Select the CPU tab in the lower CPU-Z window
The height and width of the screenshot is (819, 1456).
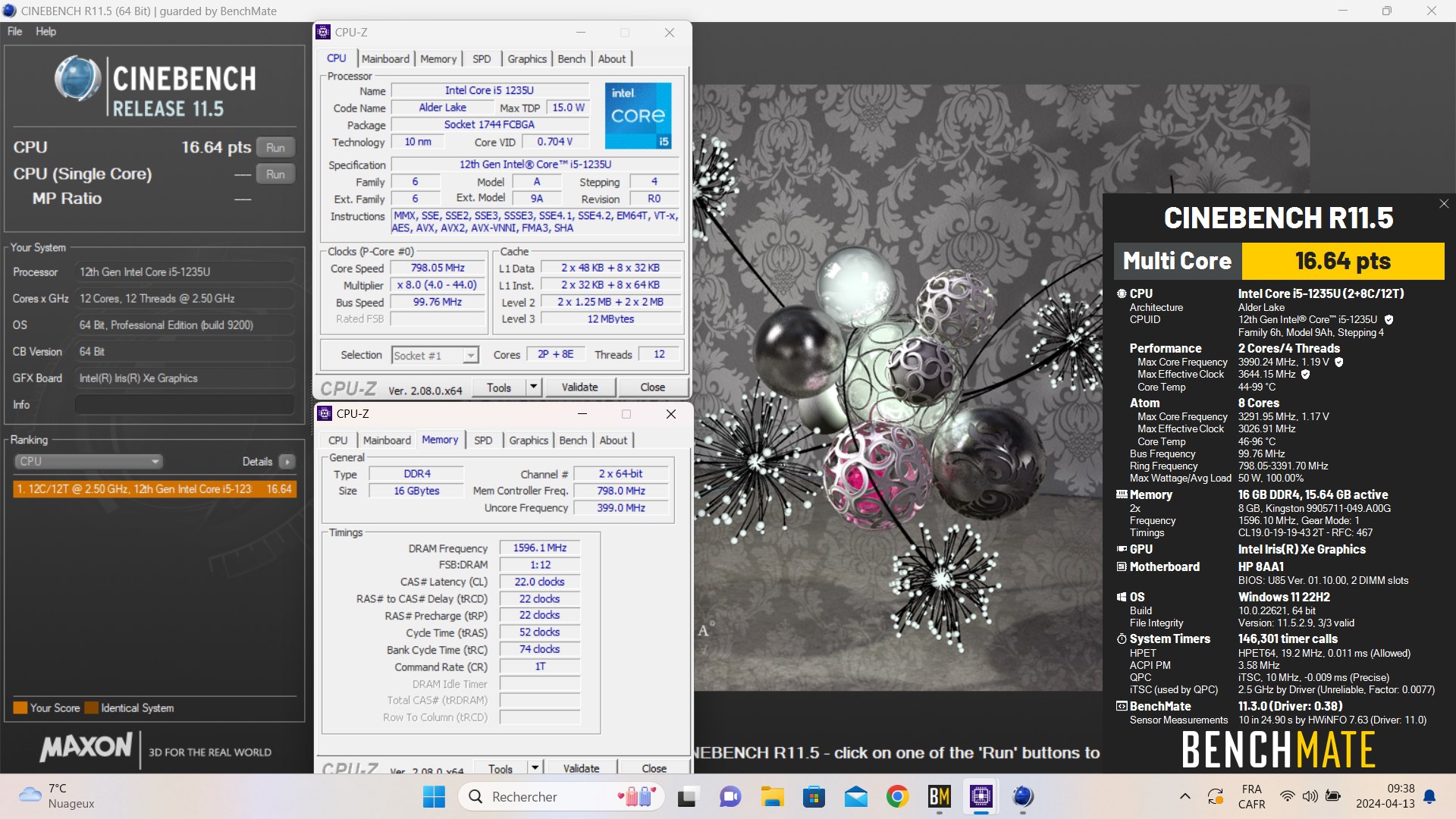(x=338, y=440)
